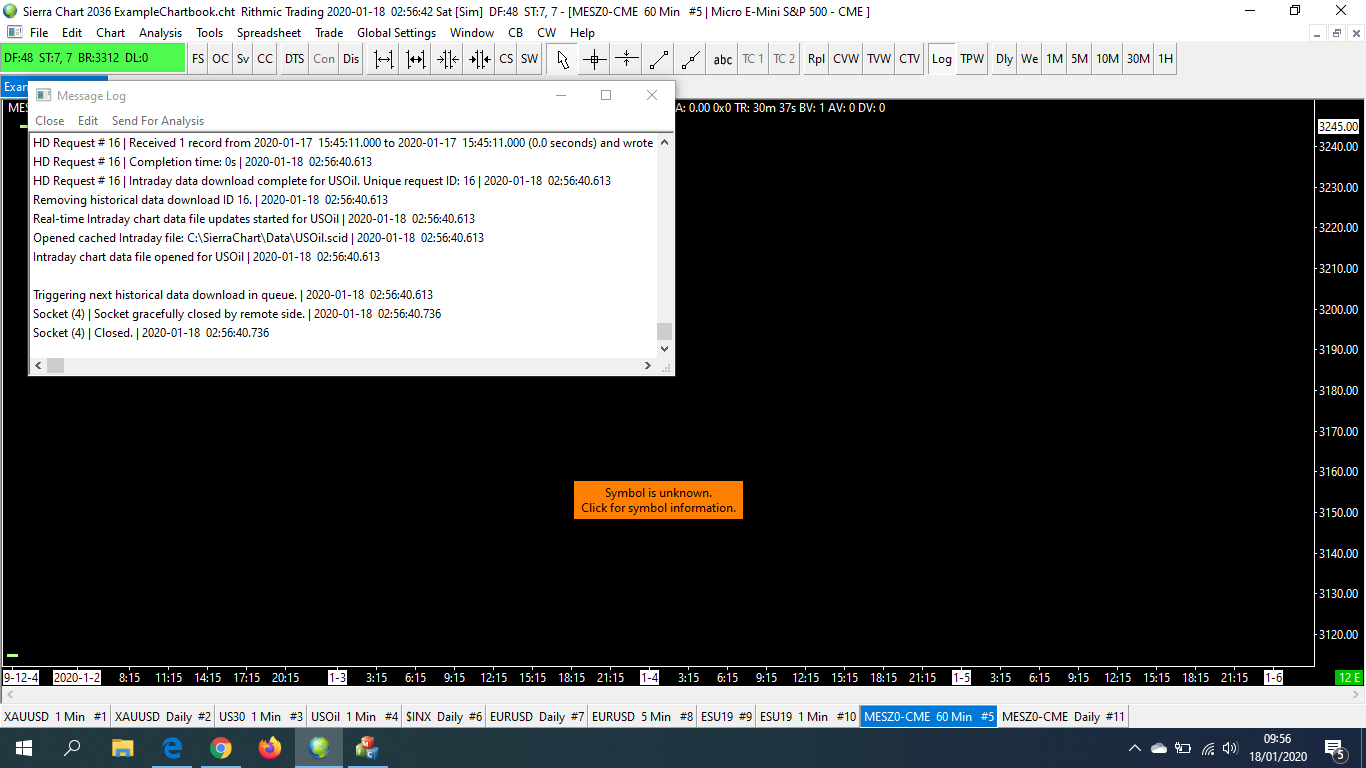Click Message Log vertical scrollbar down arrow
This screenshot has height=768, width=1366.
click(665, 349)
